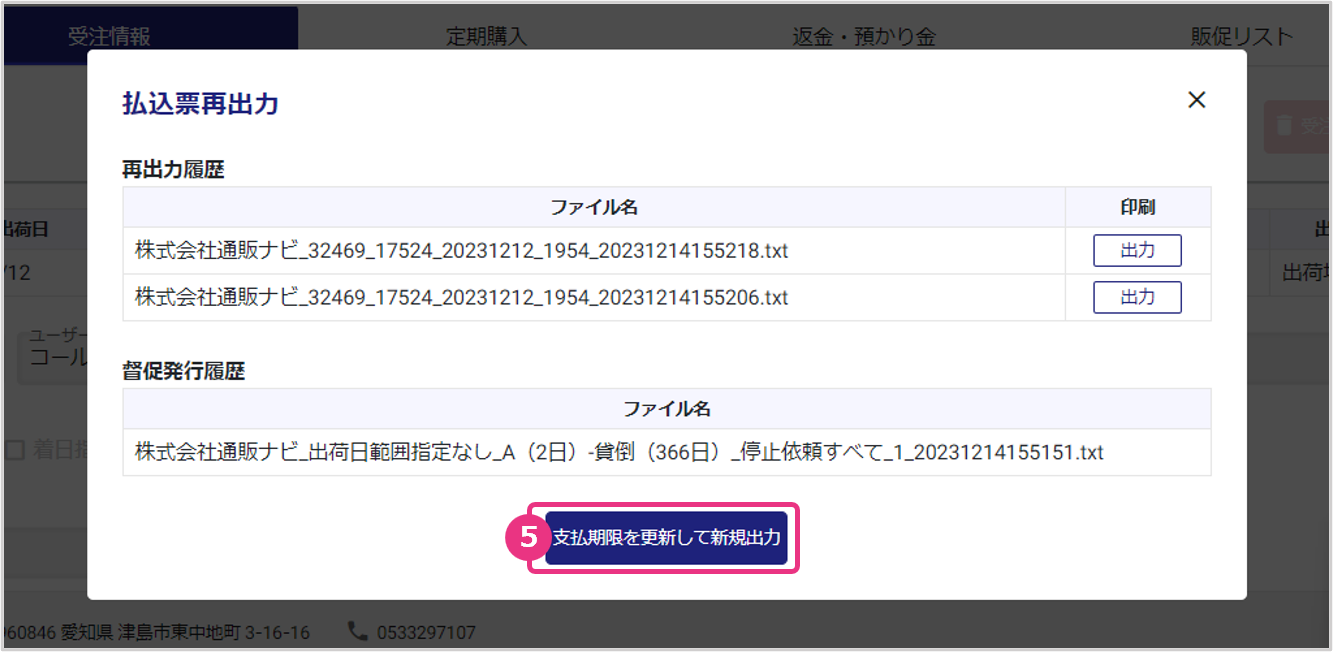
Task: Click the phone handset icon
Action: click(357, 631)
